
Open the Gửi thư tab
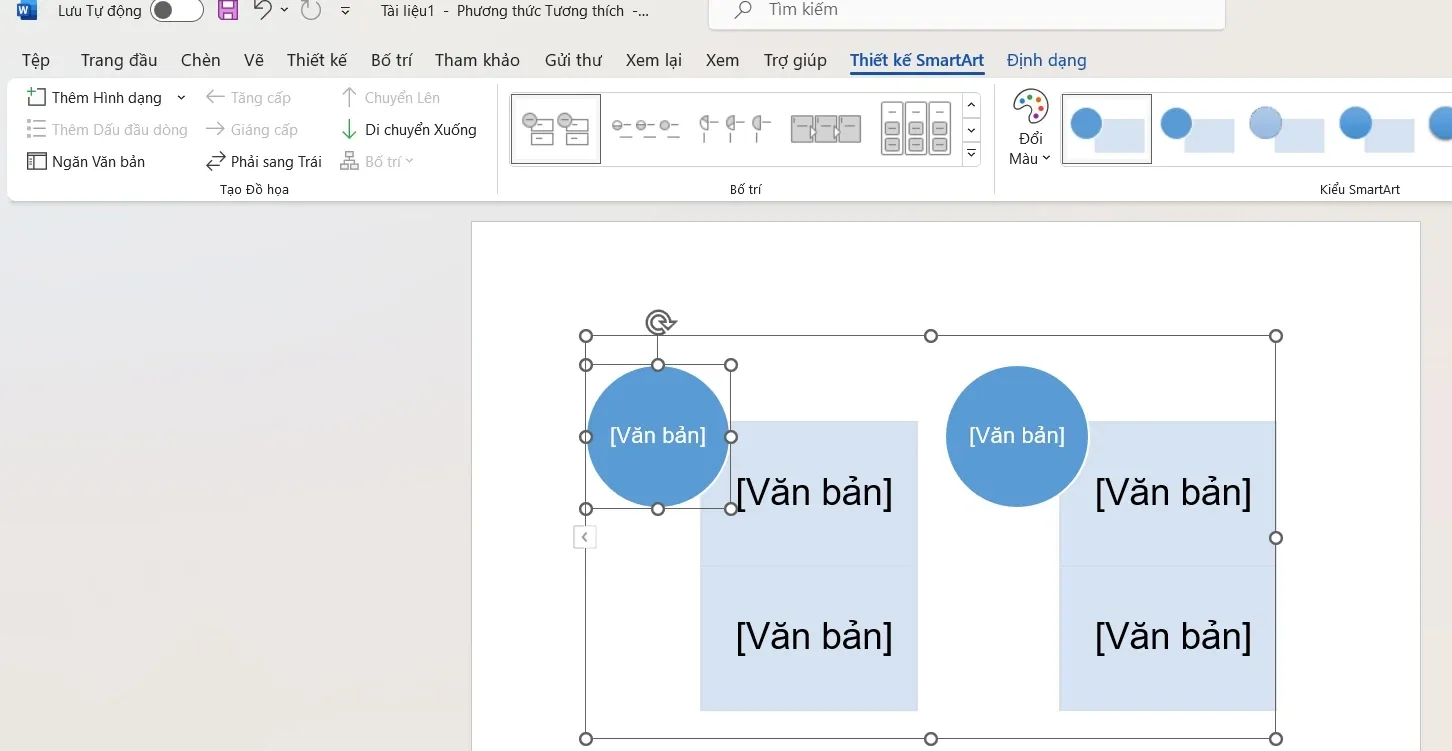[x=573, y=60]
